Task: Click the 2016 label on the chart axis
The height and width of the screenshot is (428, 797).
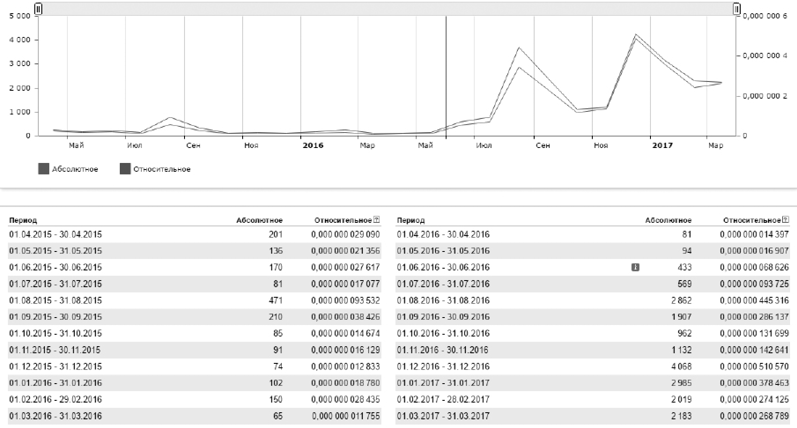Action: pyautogui.click(x=312, y=145)
